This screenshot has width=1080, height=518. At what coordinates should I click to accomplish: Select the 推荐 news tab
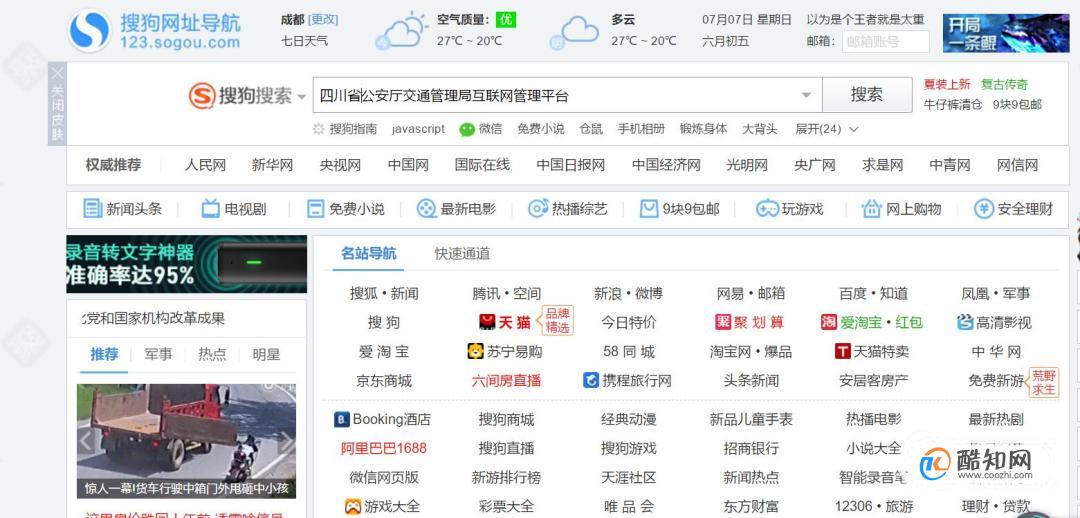tap(105, 354)
